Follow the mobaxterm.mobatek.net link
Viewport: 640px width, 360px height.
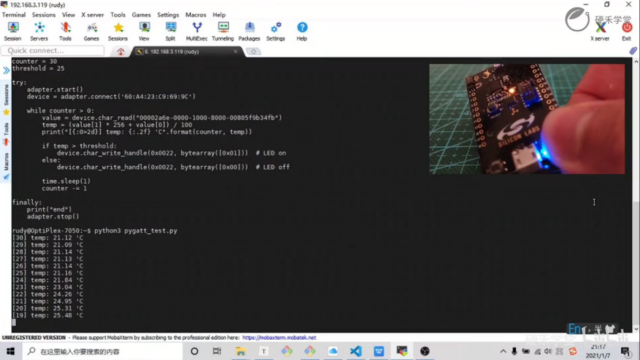pyautogui.click(x=279, y=338)
